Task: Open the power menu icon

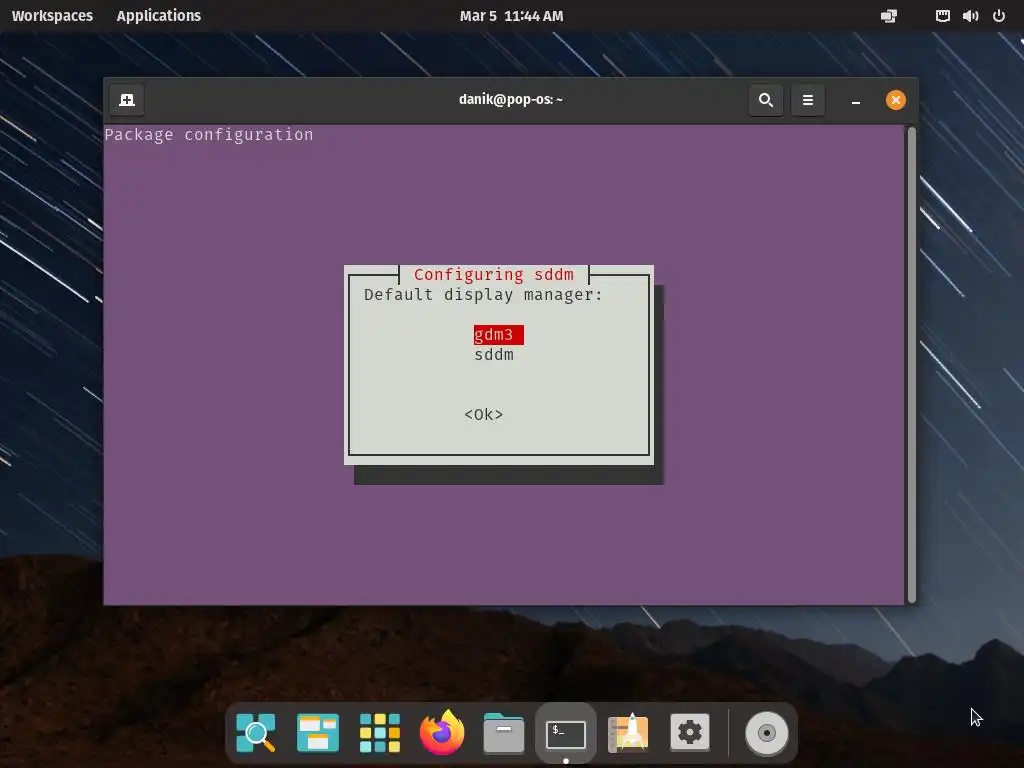Action: click(999, 16)
